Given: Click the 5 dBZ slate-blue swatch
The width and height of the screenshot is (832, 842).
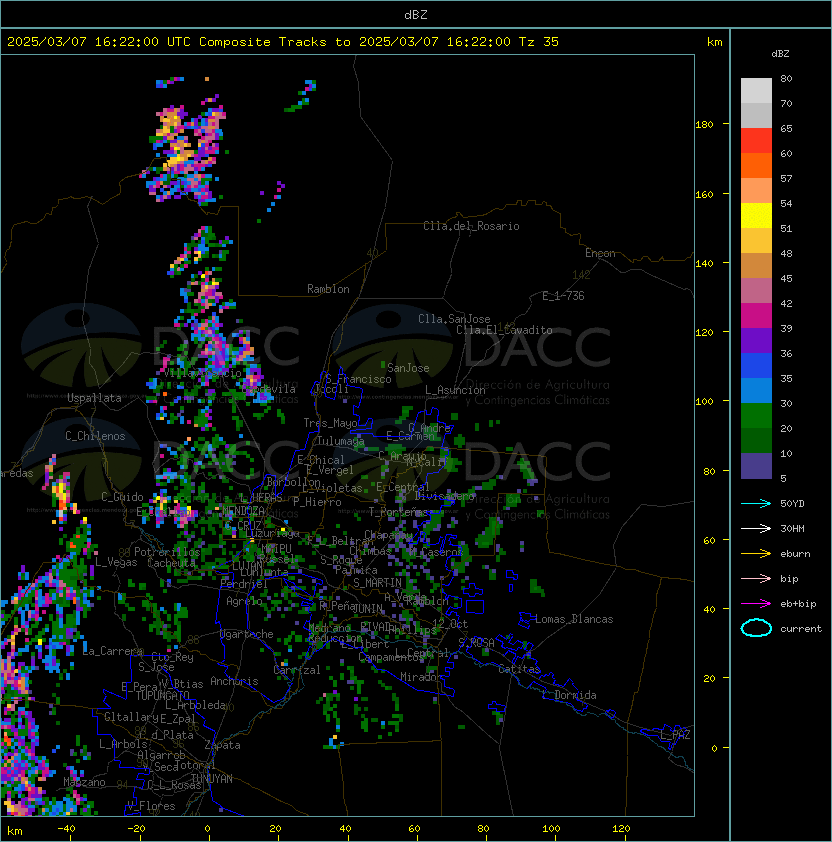Looking at the screenshot, I should click(x=756, y=466).
